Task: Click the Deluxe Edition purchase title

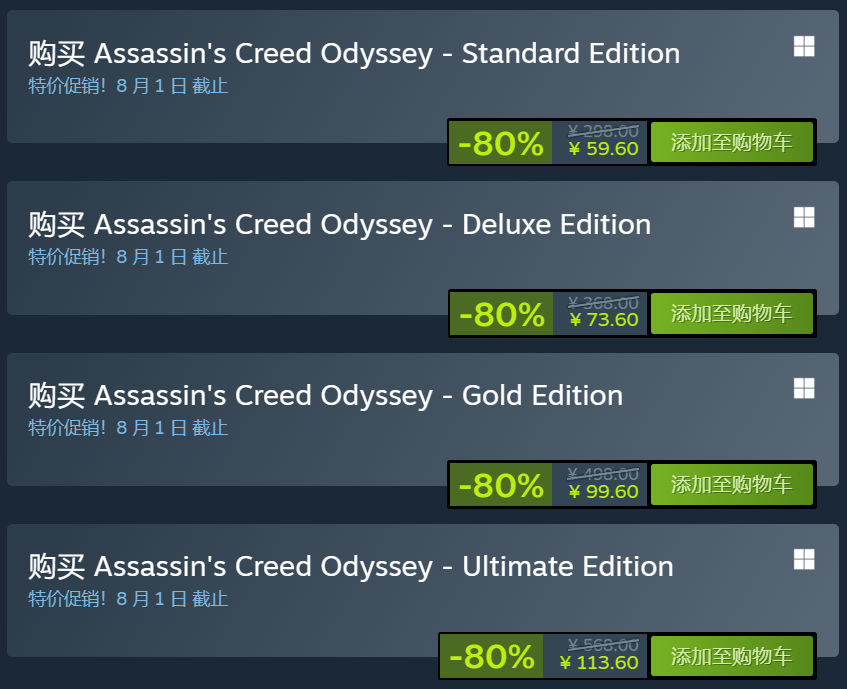Action: pyautogui.click(x=340, y=224)
